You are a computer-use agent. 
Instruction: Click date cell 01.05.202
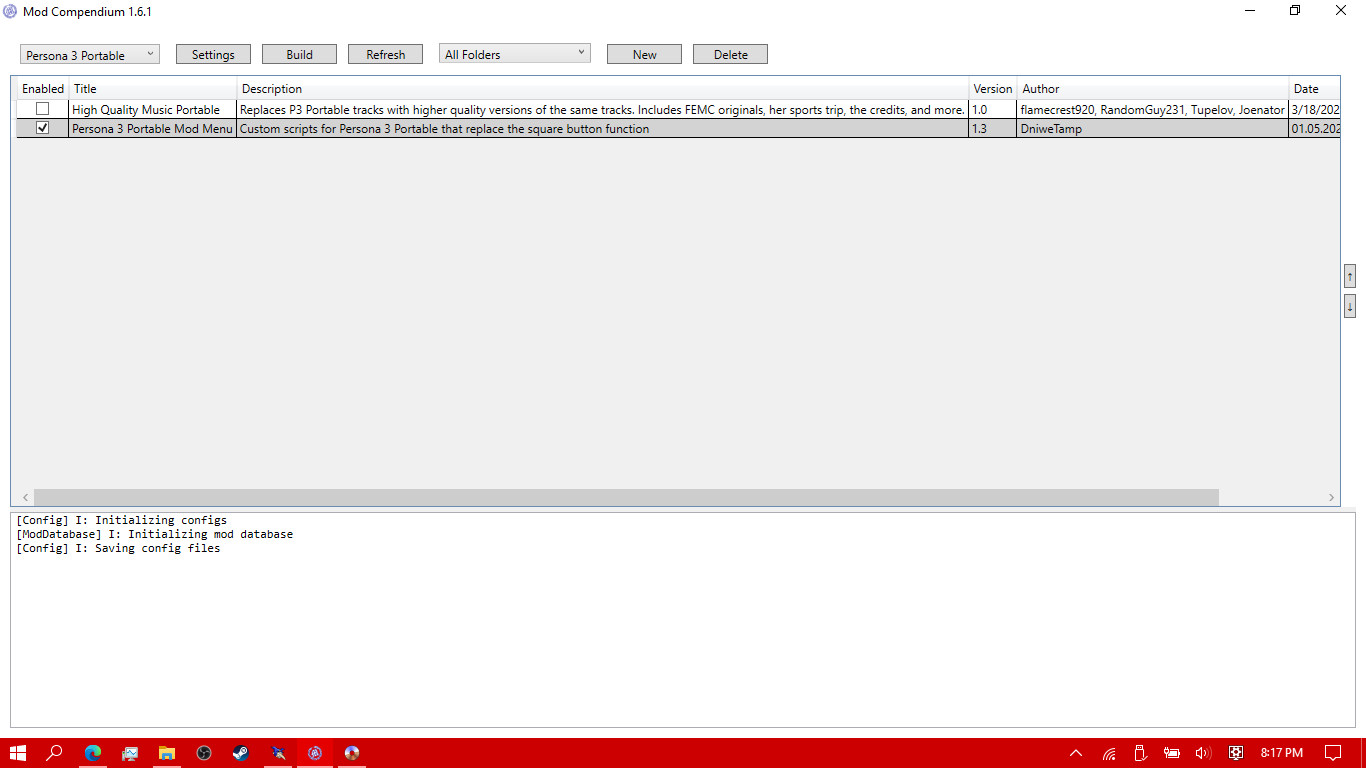click(1315, 129)
